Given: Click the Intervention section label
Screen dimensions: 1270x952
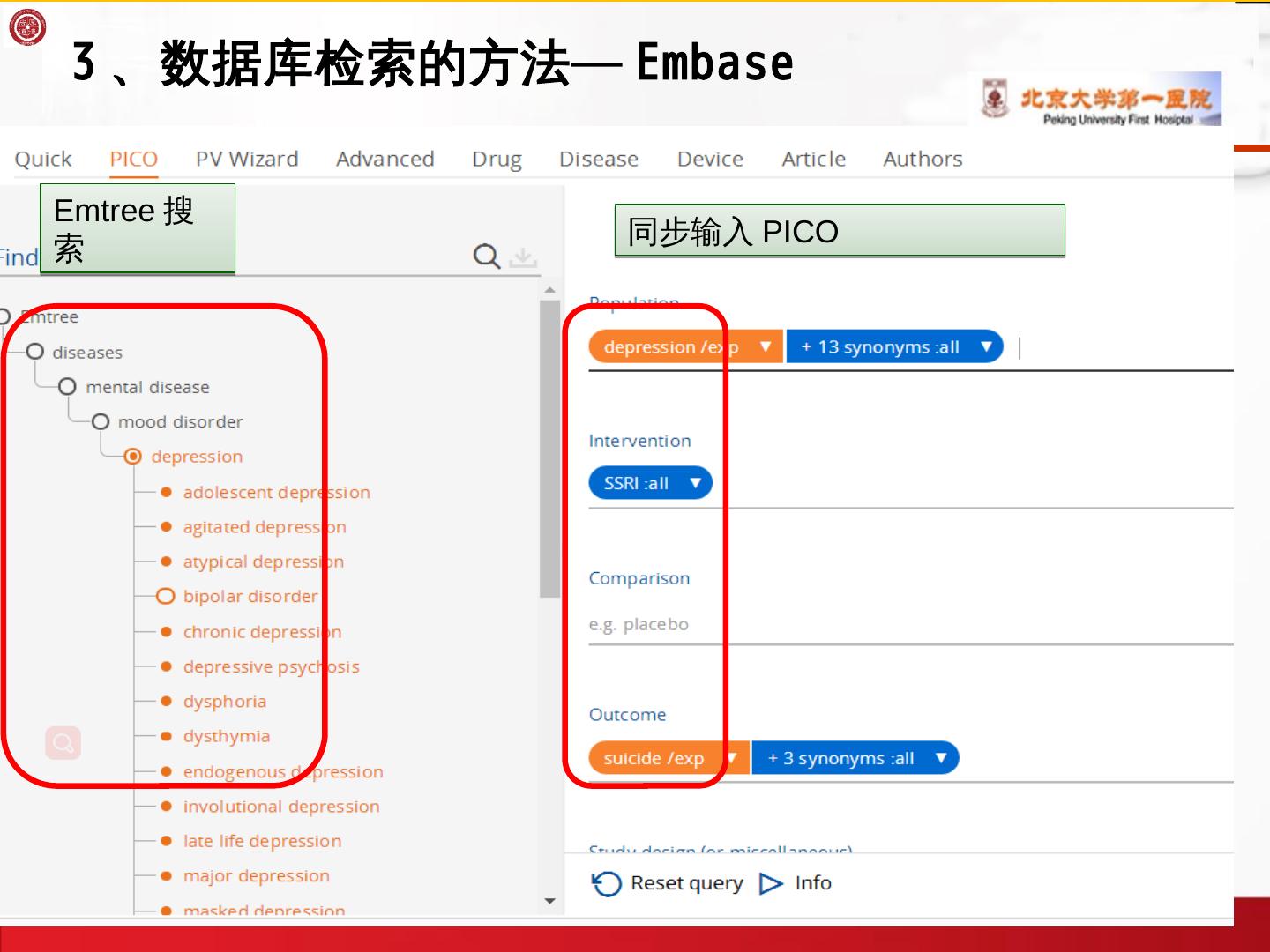Looking at the screenshot, I should tap(640, 441).
